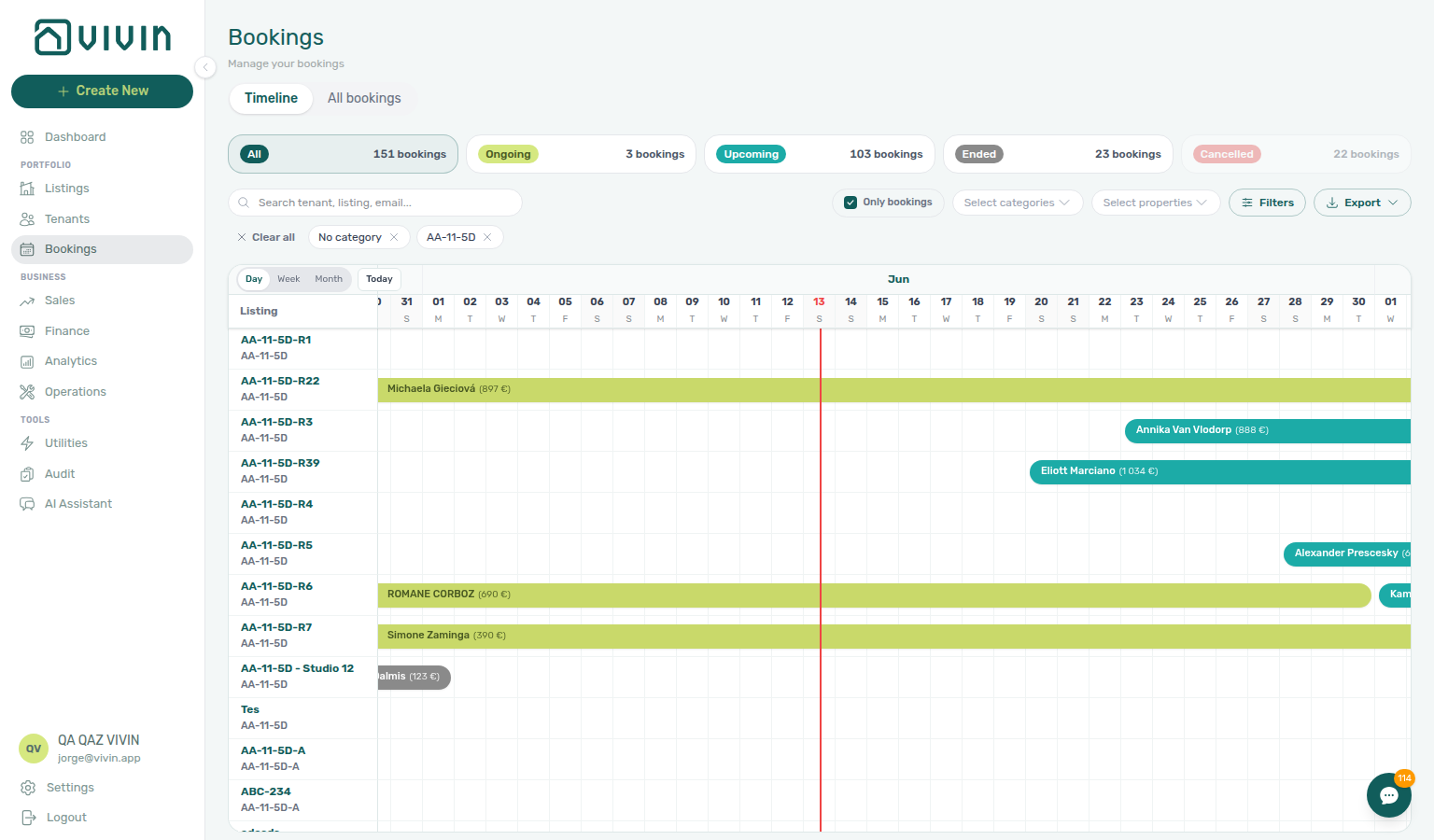This screenshot has width=1434, height=840.
Task: Select day 20 in timeline header
Action: (1041, 310)
